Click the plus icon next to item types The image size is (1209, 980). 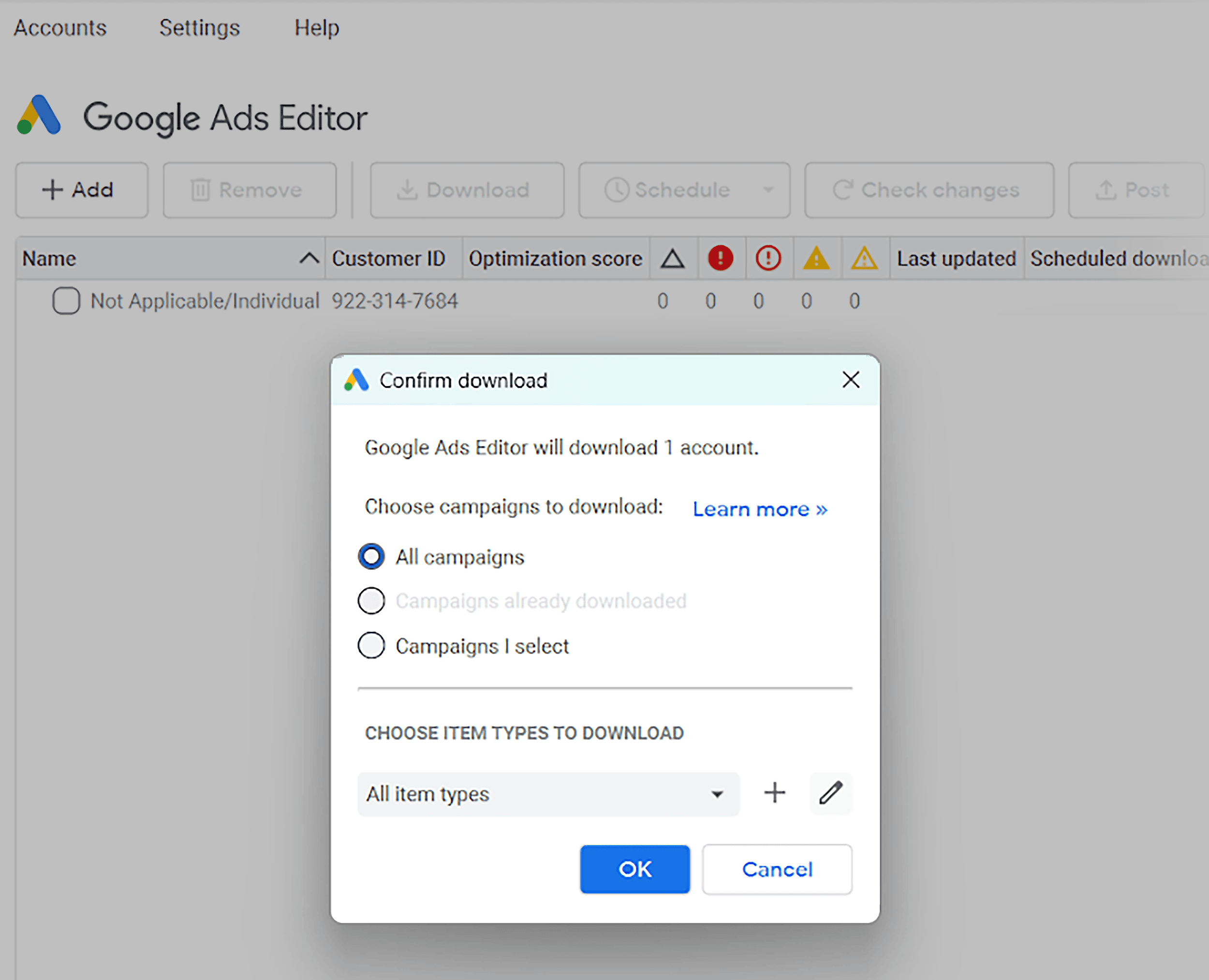[x=774, y=793]
